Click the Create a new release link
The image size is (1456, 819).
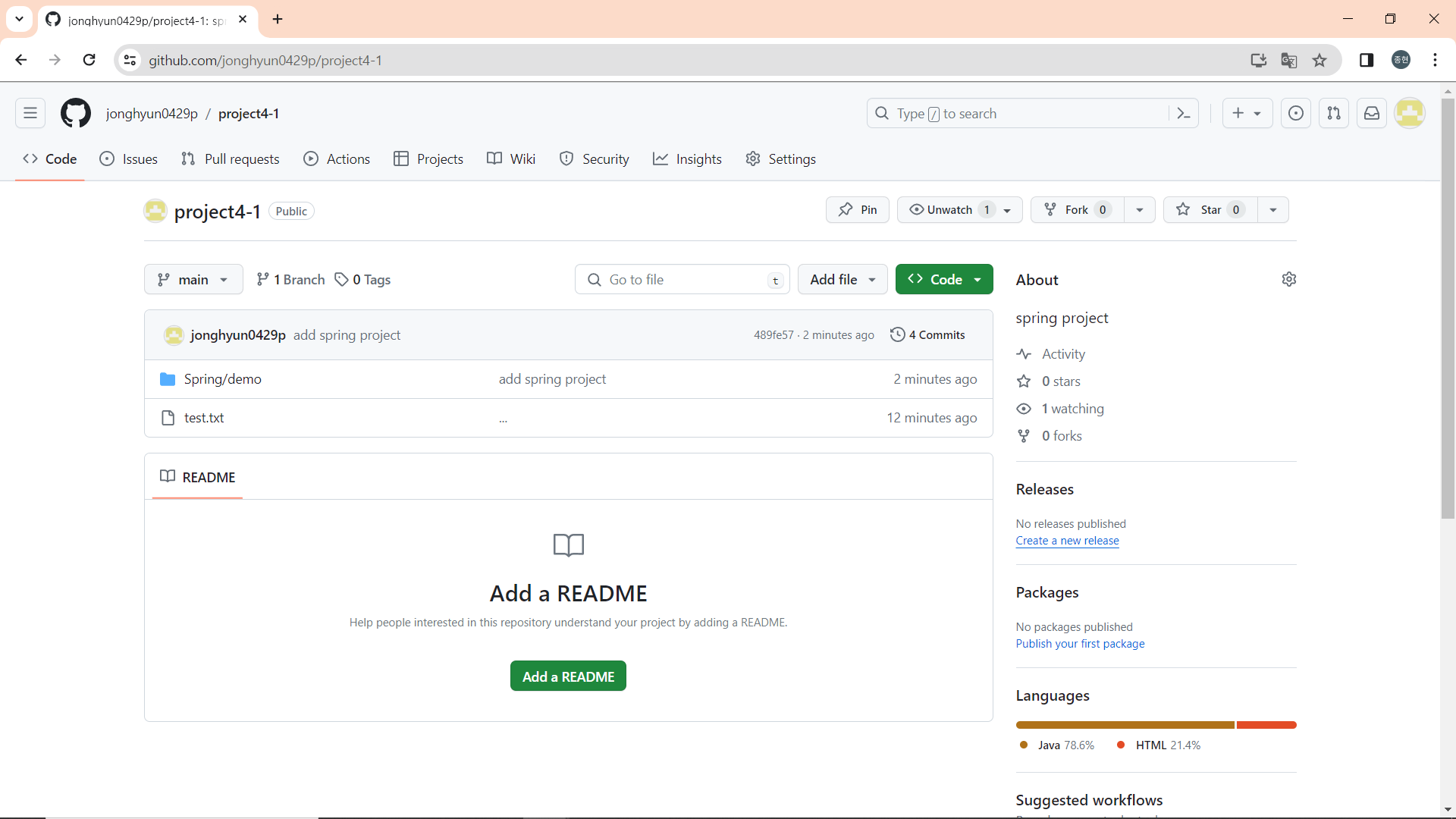(1067, 541)
